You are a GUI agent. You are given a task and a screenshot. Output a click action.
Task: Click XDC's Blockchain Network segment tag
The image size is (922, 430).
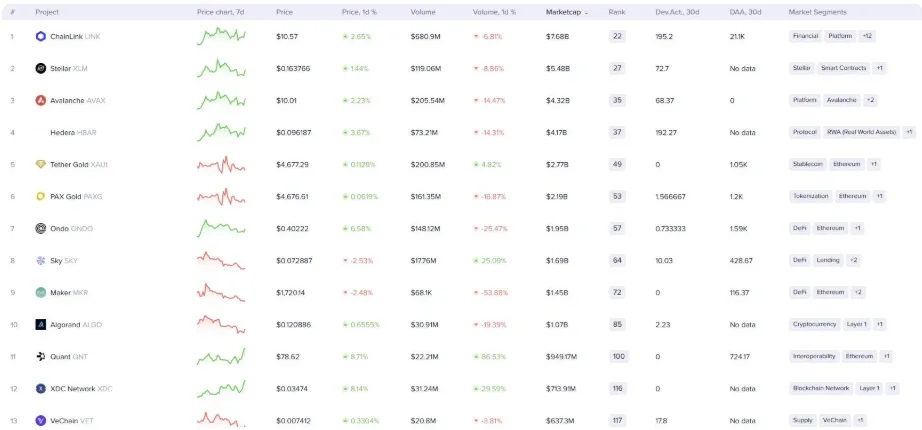coord(821,389)
